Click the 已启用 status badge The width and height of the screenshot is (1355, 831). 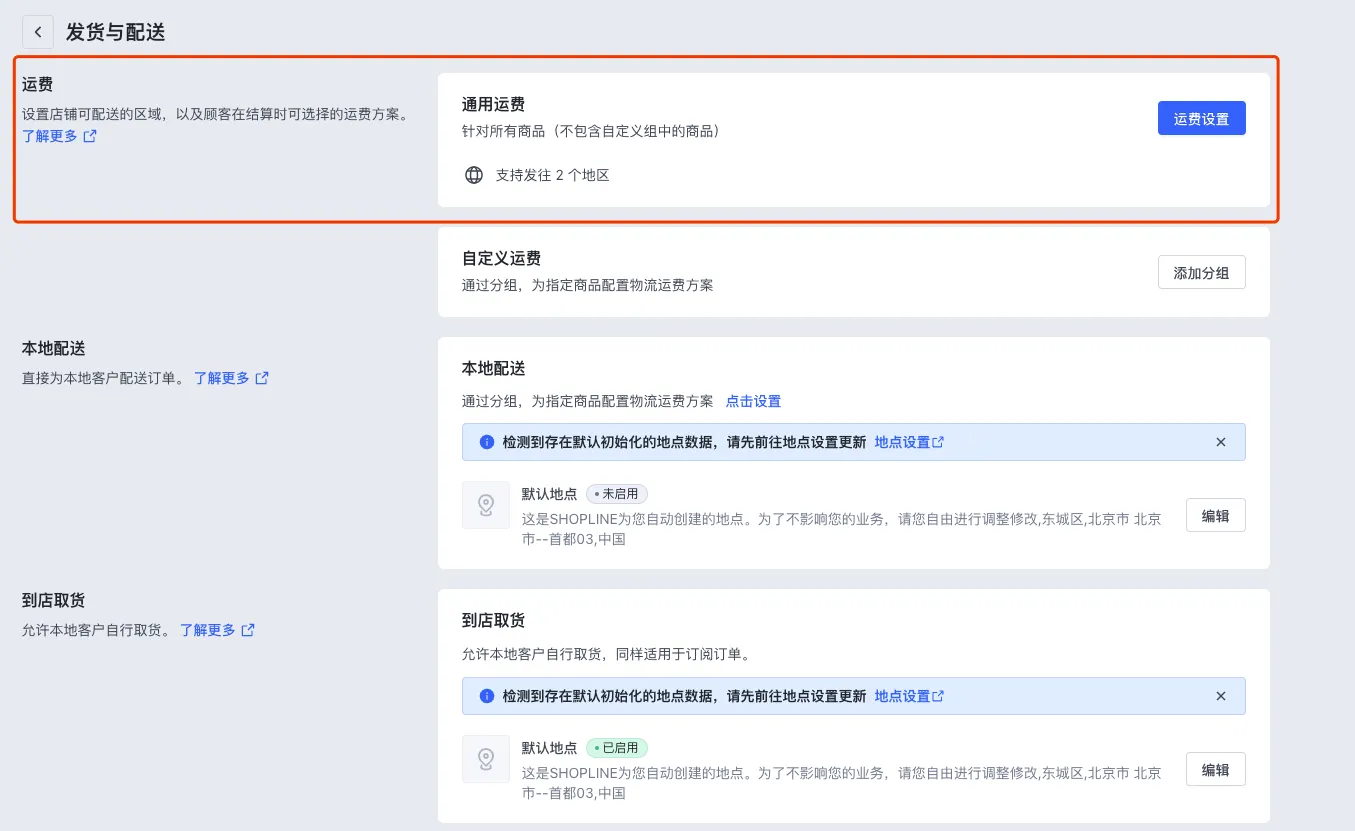click(x=617, y=748)
